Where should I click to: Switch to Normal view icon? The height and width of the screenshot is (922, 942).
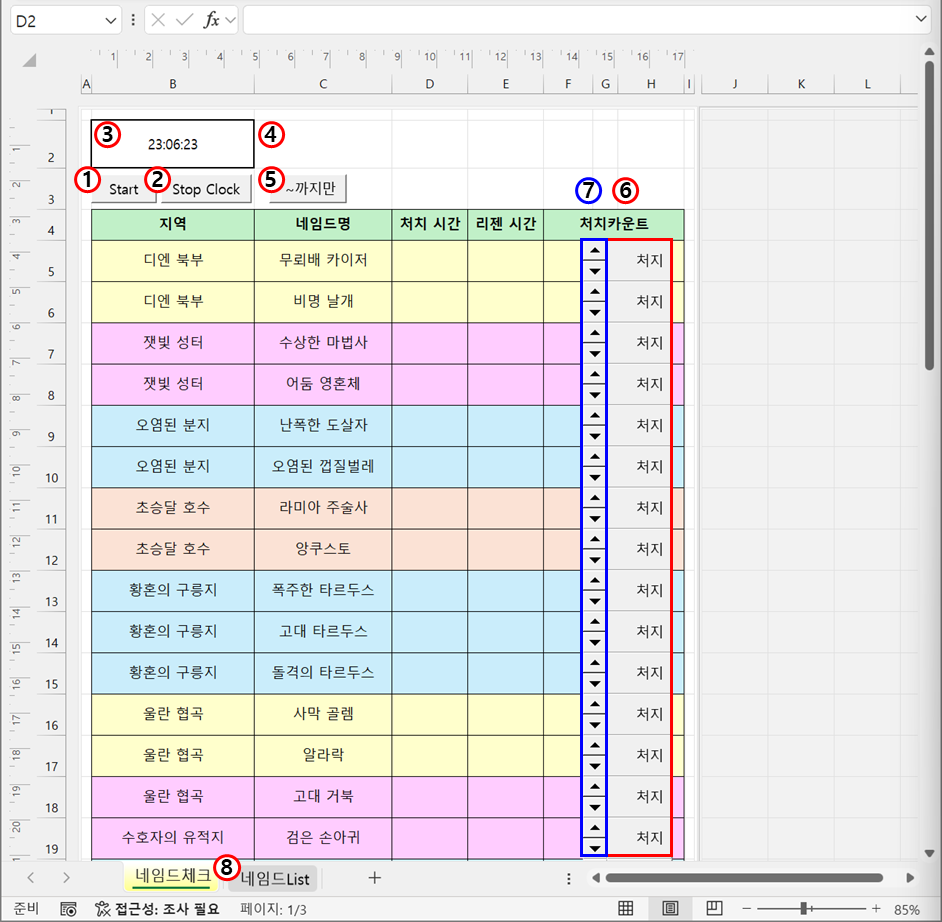pos(625,908)
